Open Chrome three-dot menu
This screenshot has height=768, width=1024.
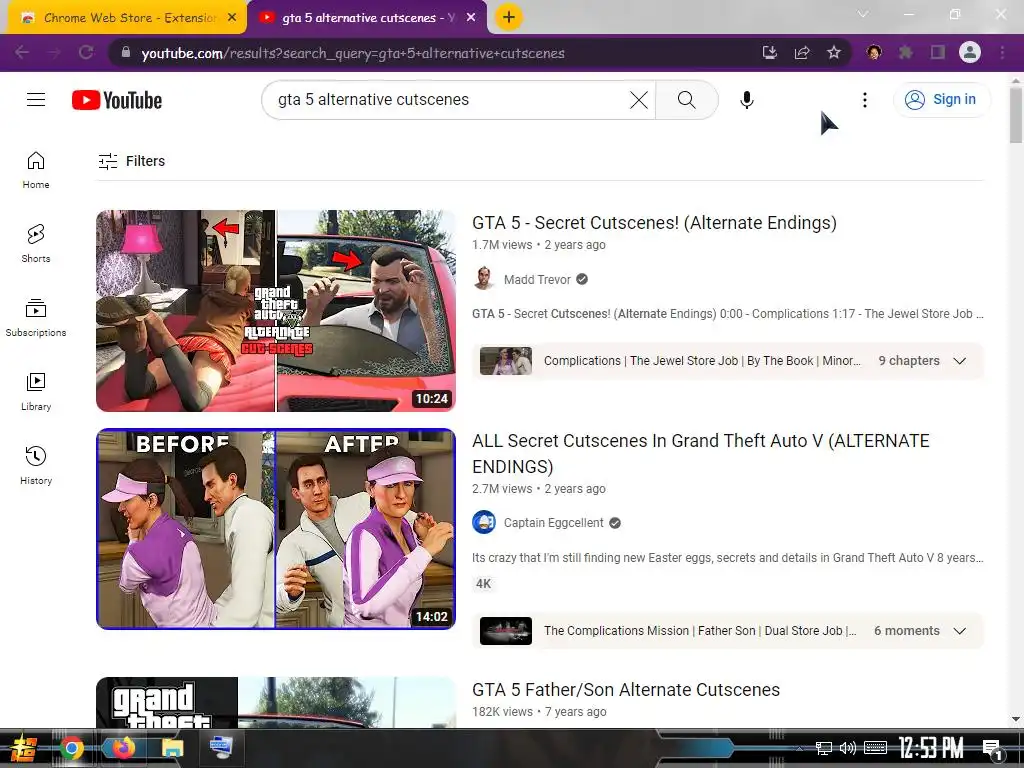pos(1002,53)
